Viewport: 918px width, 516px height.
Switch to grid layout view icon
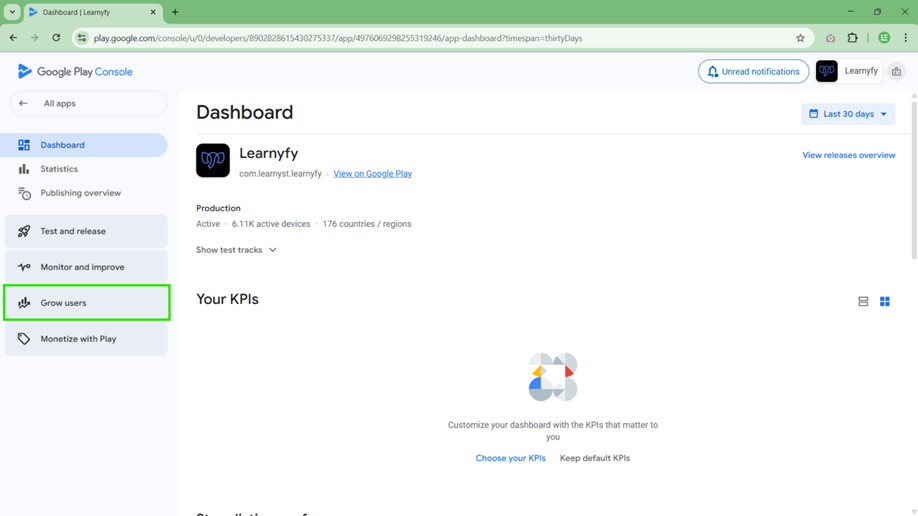(885, 302)
